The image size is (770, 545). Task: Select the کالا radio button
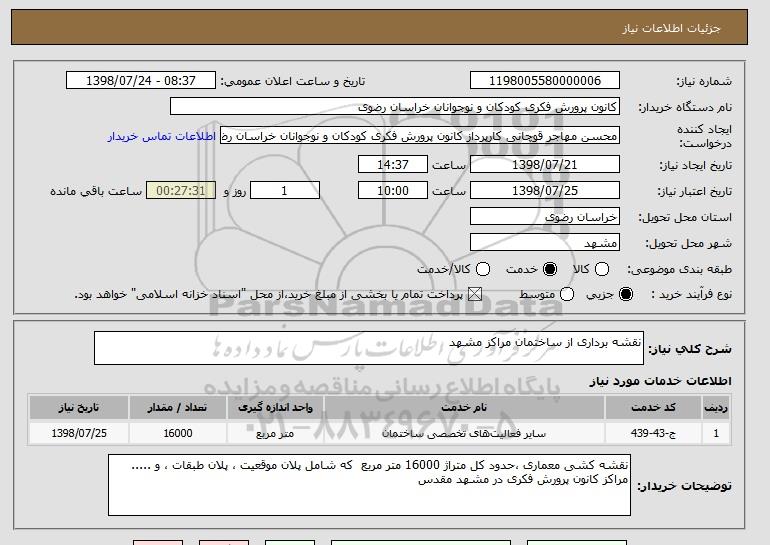click(602, 269)
